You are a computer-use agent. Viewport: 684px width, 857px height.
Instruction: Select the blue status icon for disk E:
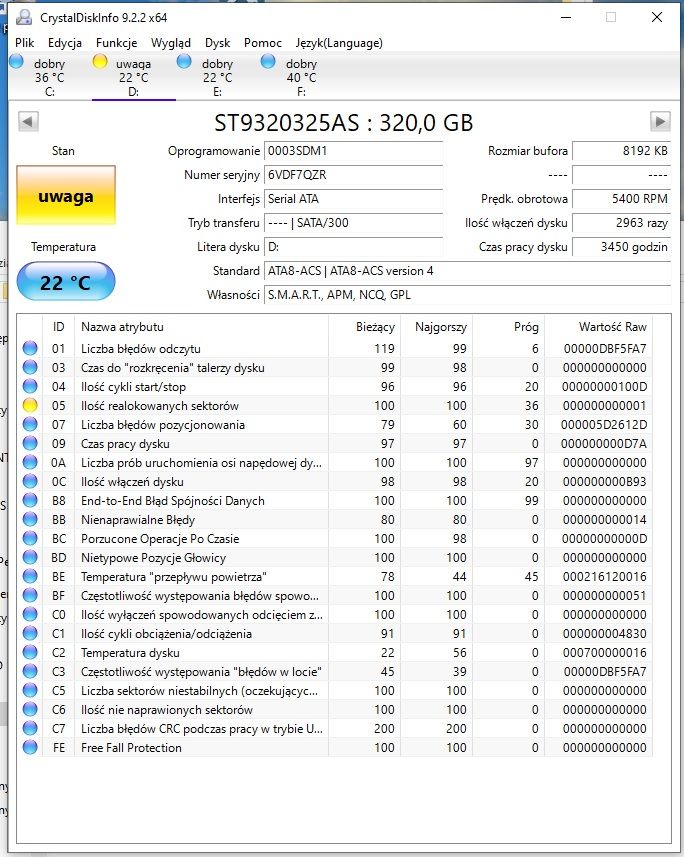184,61
